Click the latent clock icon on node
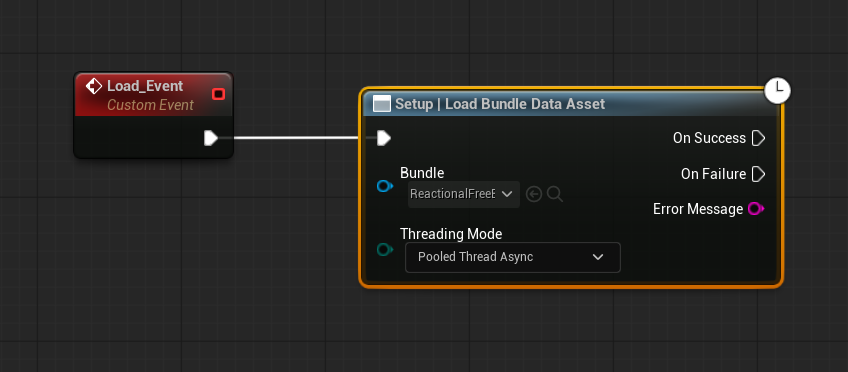Screen dimensions: 848x372 pyautogui.click(x=777, y=90)
